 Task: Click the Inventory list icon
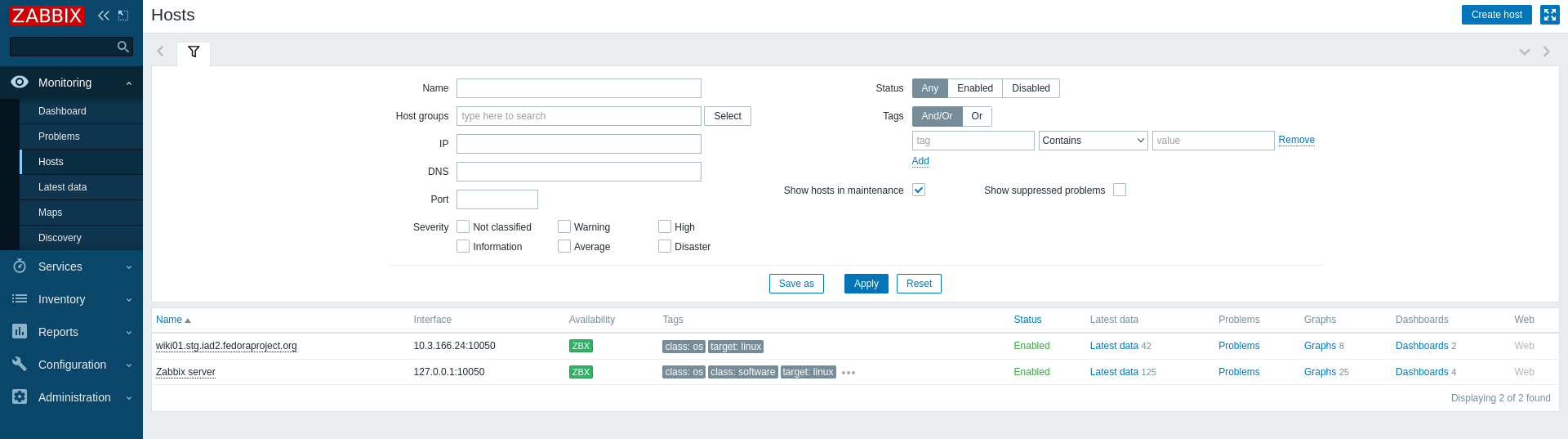pyautogui.click(x=20, y=299)
